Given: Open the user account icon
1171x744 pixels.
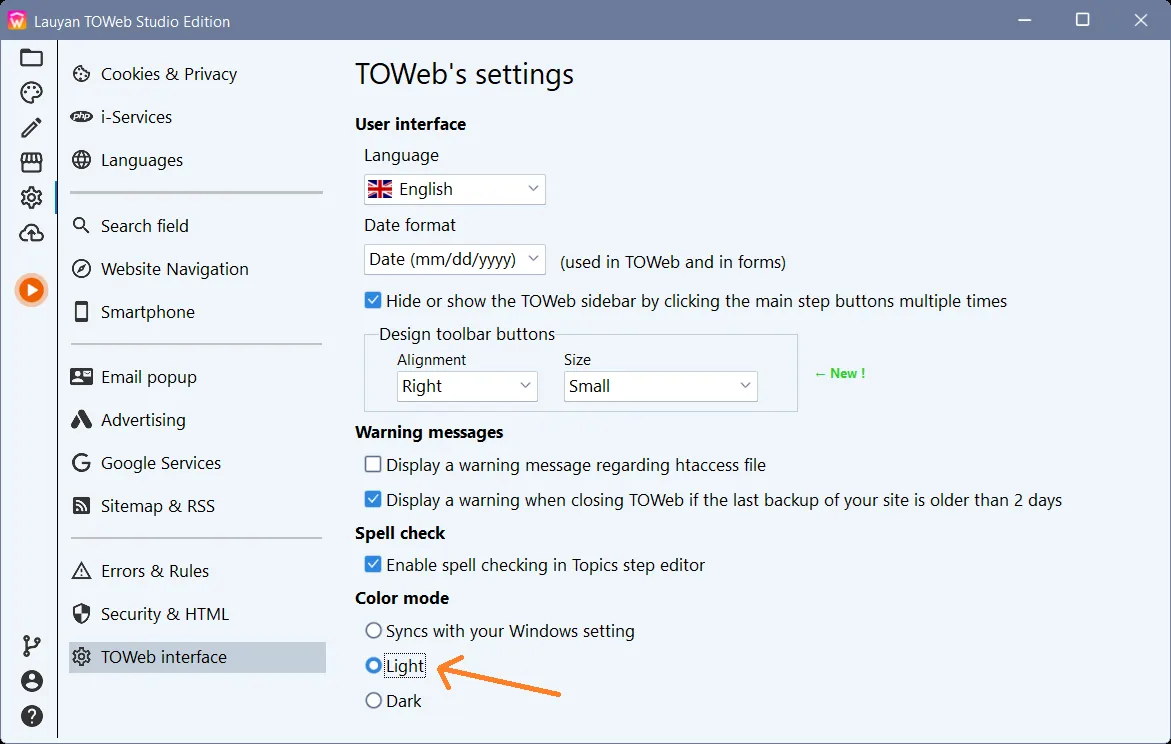Looking at the screenshot, I should point(31,681).
